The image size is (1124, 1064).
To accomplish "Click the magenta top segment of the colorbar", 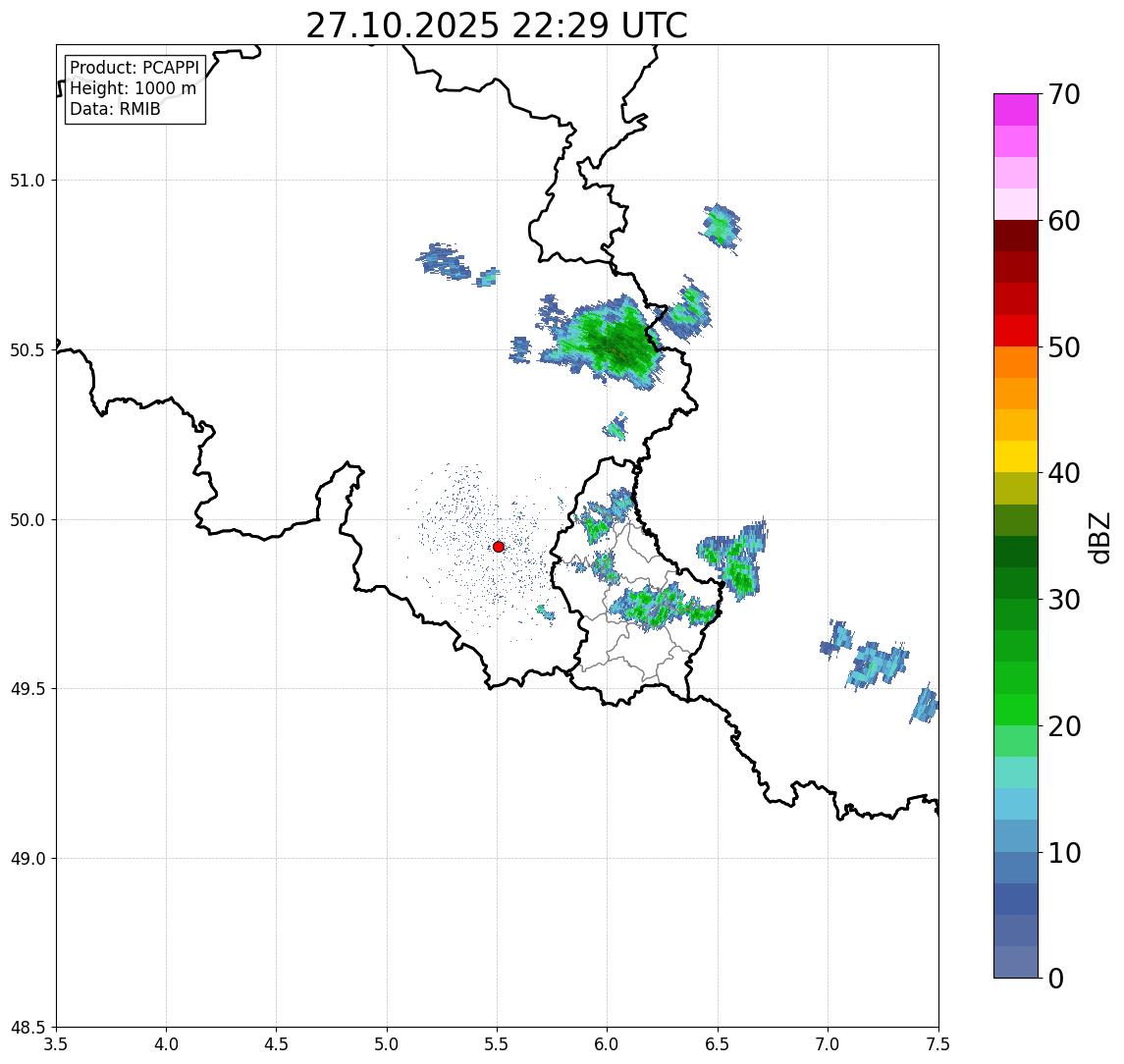I will pos(1016,110).
